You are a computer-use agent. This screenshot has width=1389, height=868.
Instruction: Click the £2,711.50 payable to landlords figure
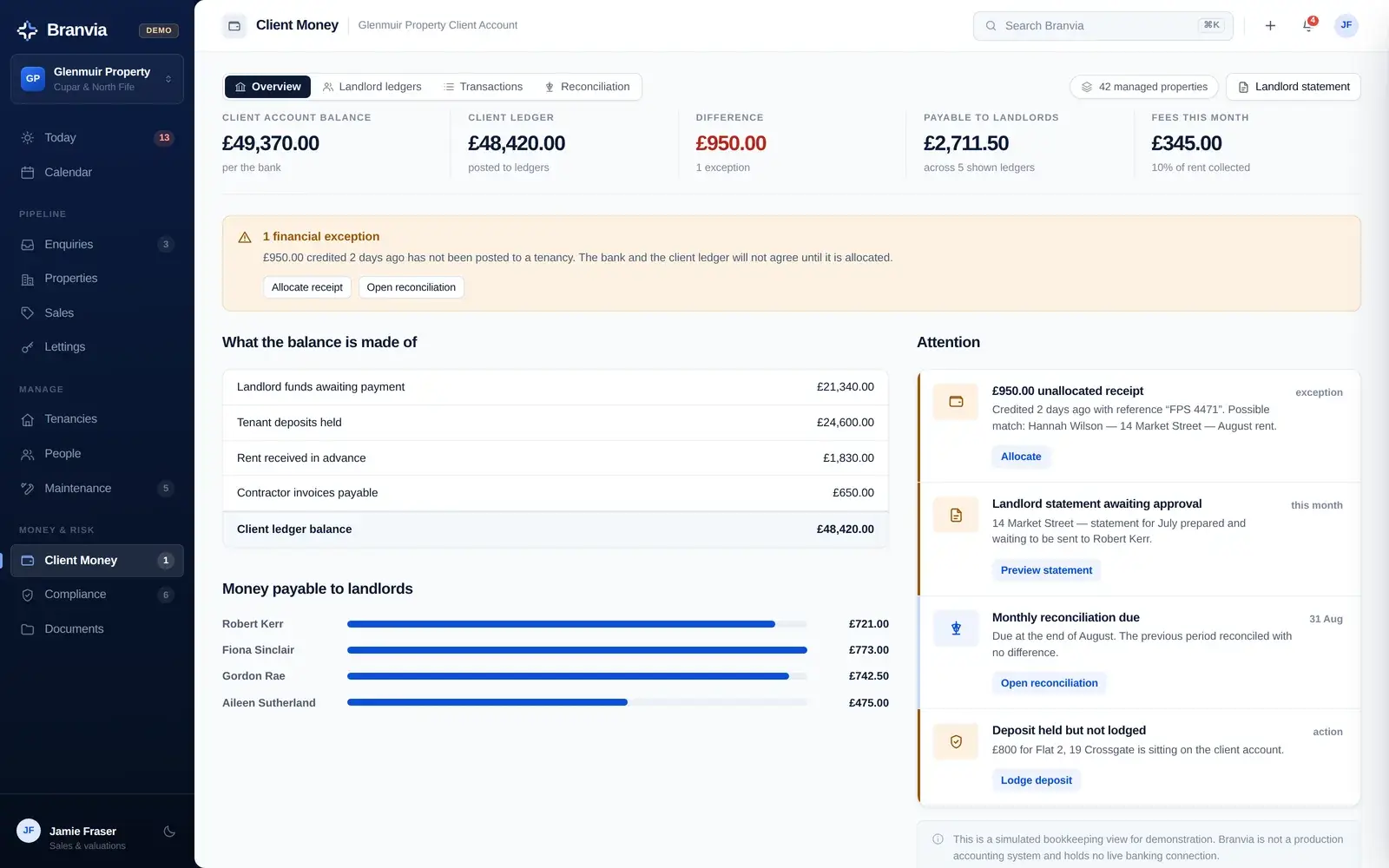[x=966, y=143]
